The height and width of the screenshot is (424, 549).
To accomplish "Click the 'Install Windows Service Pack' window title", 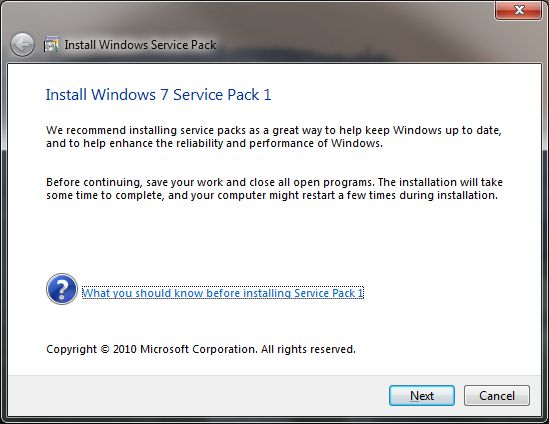I will point(140,45).
